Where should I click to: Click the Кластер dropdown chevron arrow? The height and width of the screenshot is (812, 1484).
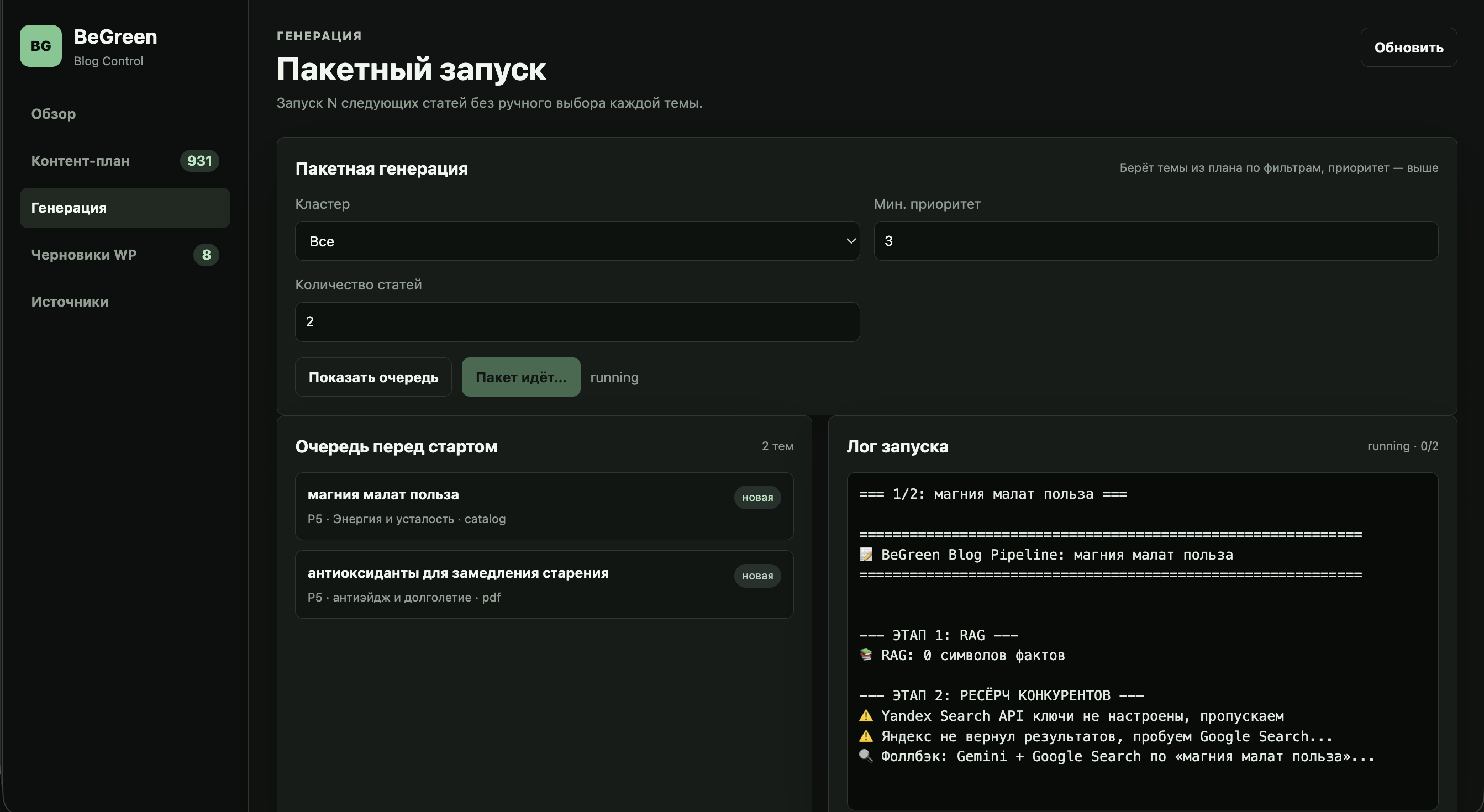pyautogui.click(x=850, y=241)
